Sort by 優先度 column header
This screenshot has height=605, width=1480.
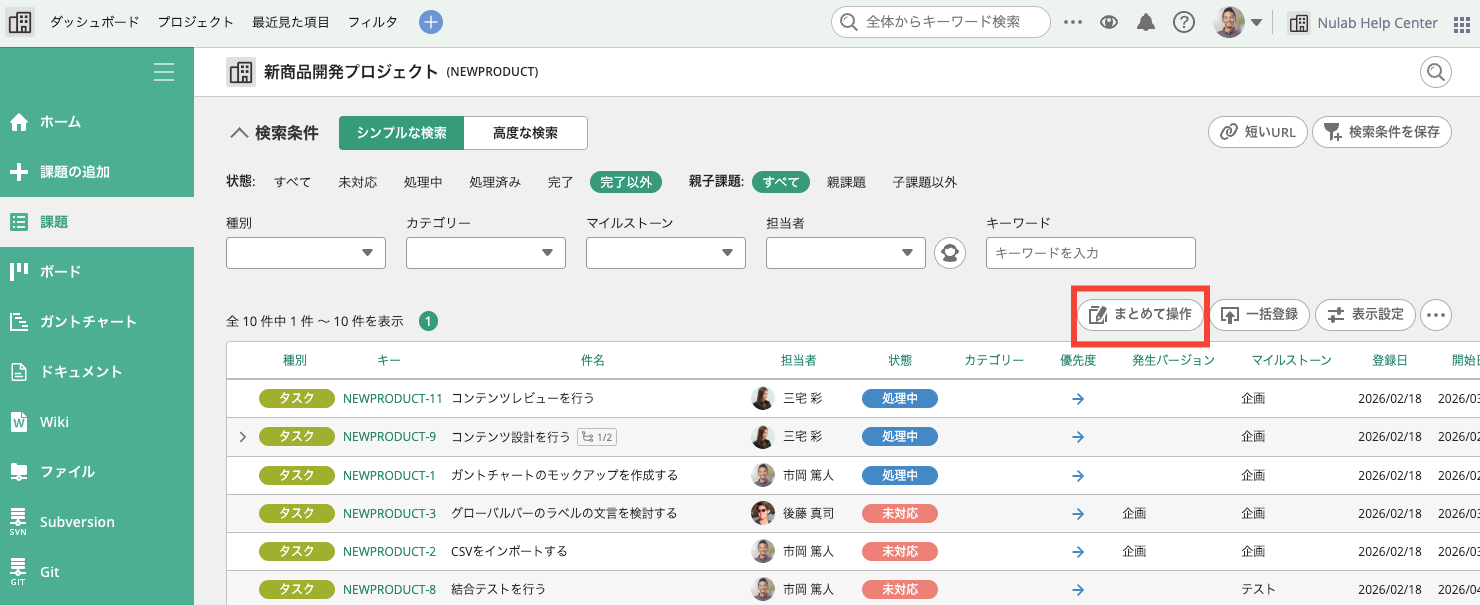point(1078,360)
